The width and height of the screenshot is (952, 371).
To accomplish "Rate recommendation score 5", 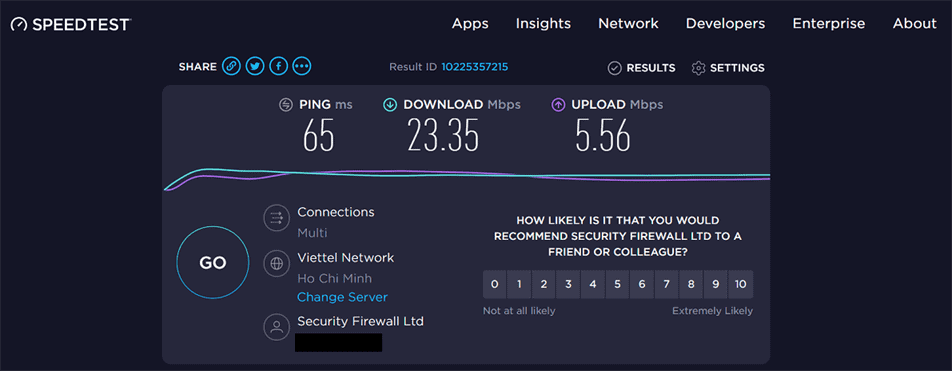I will [617, 284].
